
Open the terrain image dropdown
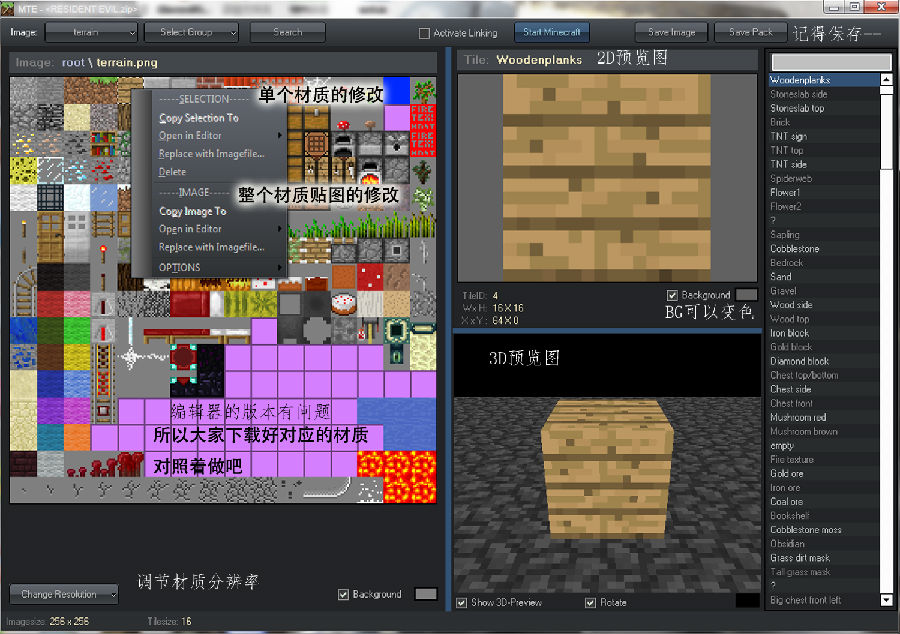(91, 31)
